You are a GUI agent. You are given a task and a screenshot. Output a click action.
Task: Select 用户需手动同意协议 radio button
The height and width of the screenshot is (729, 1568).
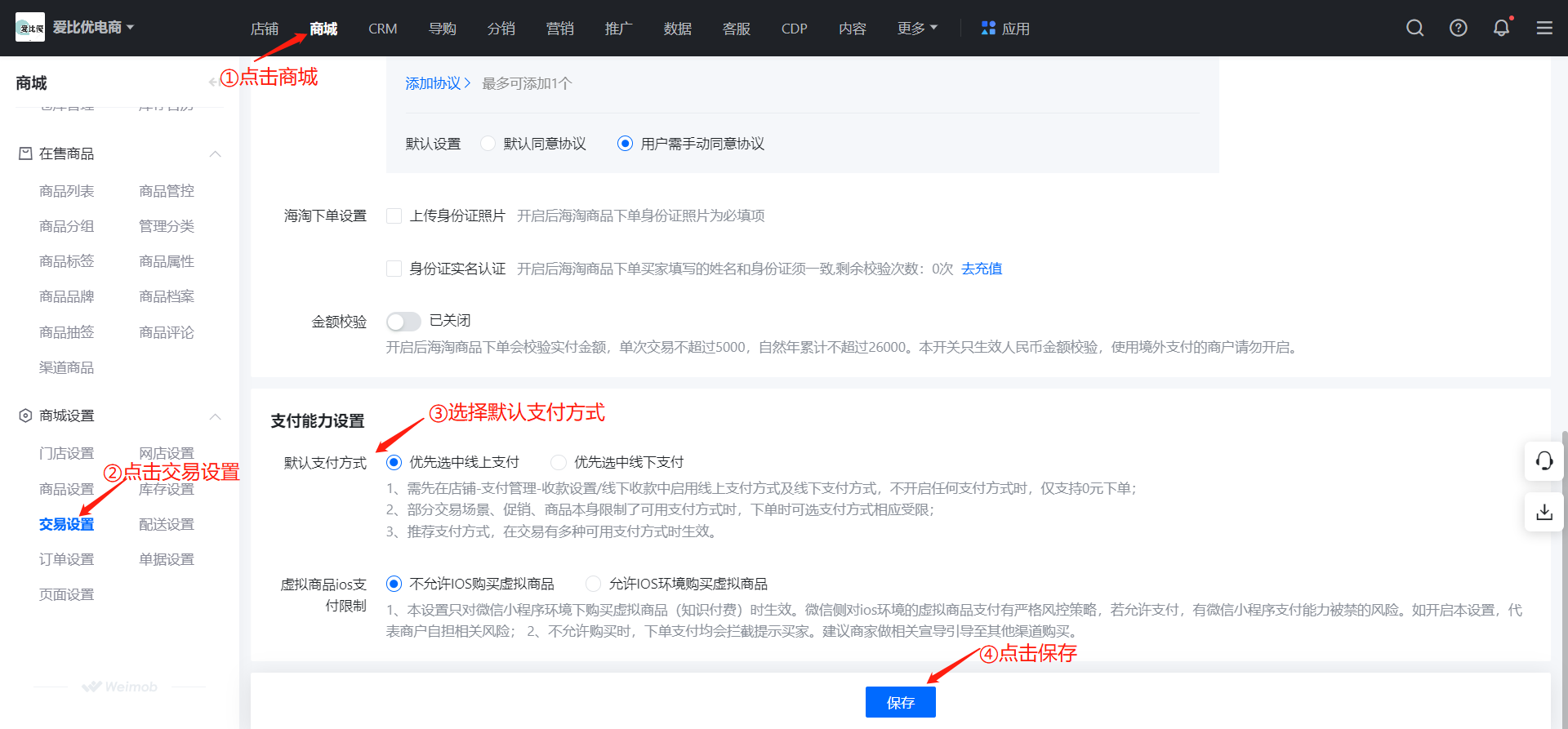pos(625,144)
